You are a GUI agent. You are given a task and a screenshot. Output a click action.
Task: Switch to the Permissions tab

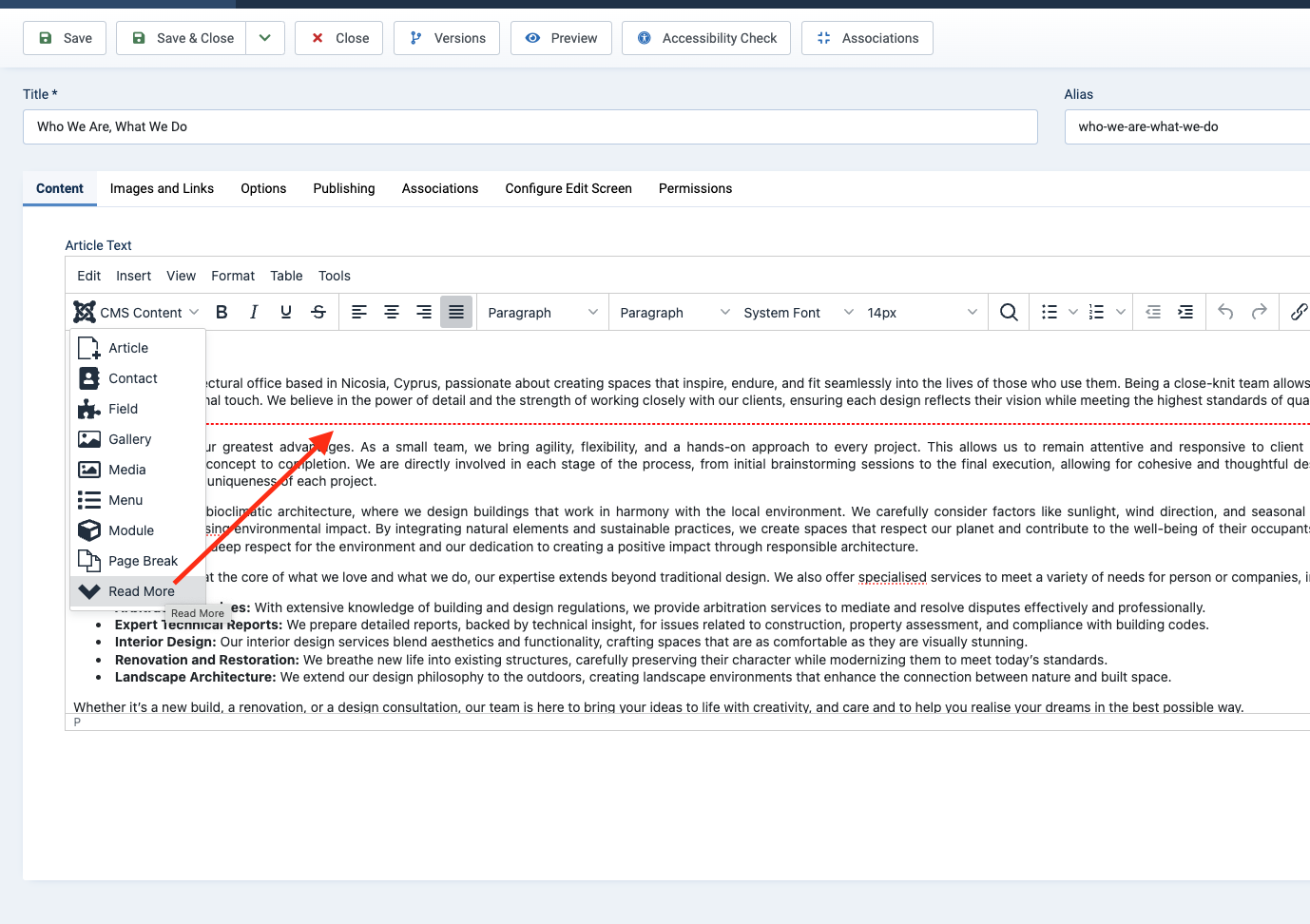(696, 188)
